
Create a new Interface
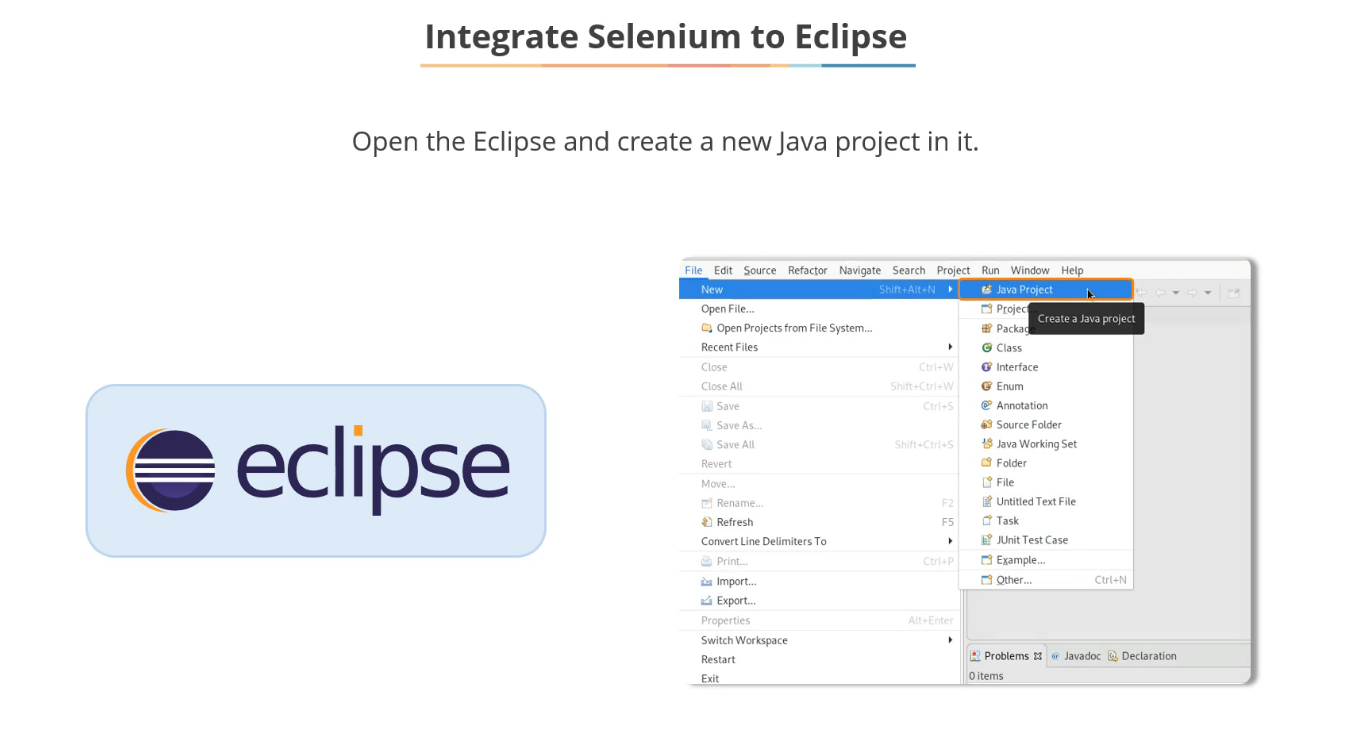click(x=1046, y=367)
